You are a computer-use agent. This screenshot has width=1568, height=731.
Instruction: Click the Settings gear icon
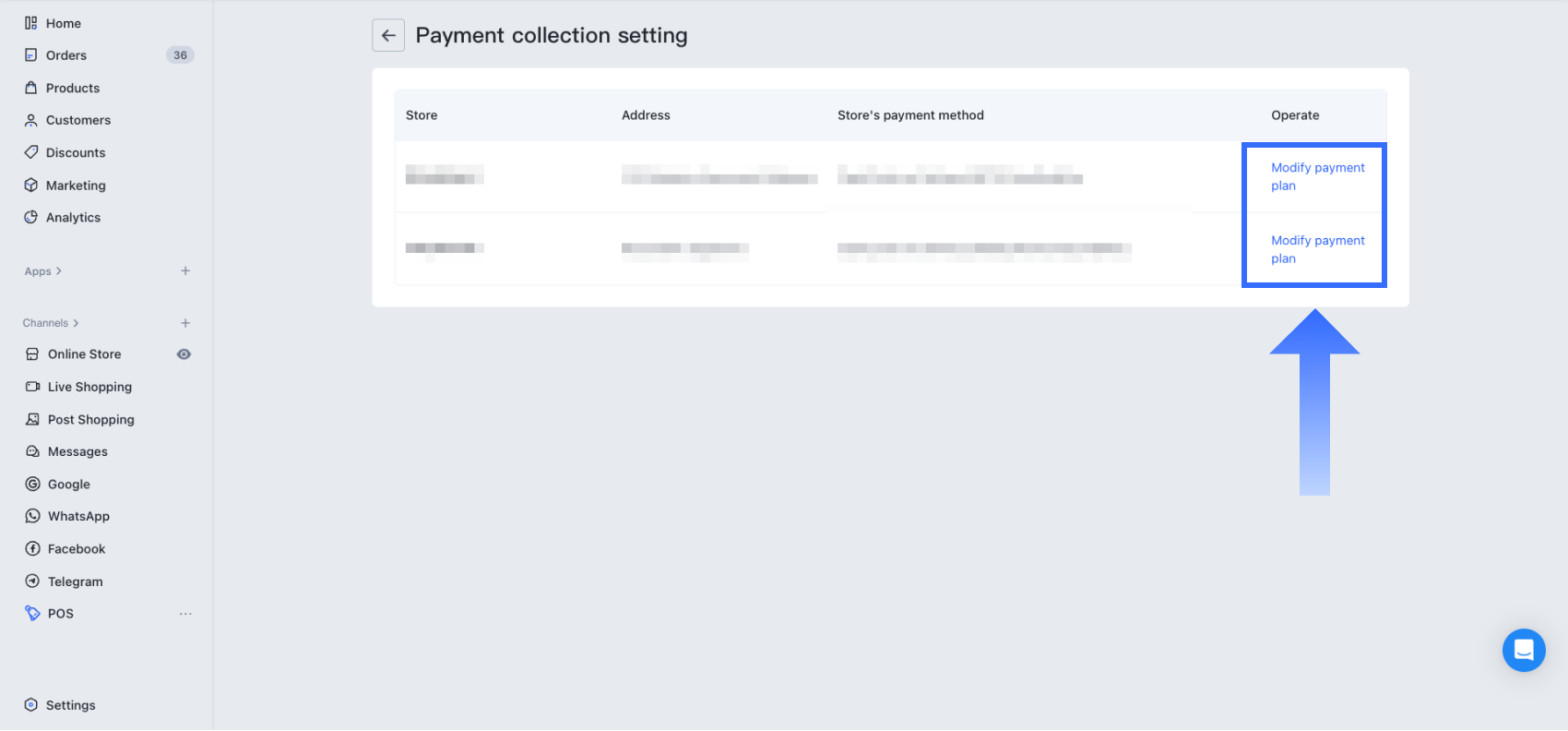(31, 705)
